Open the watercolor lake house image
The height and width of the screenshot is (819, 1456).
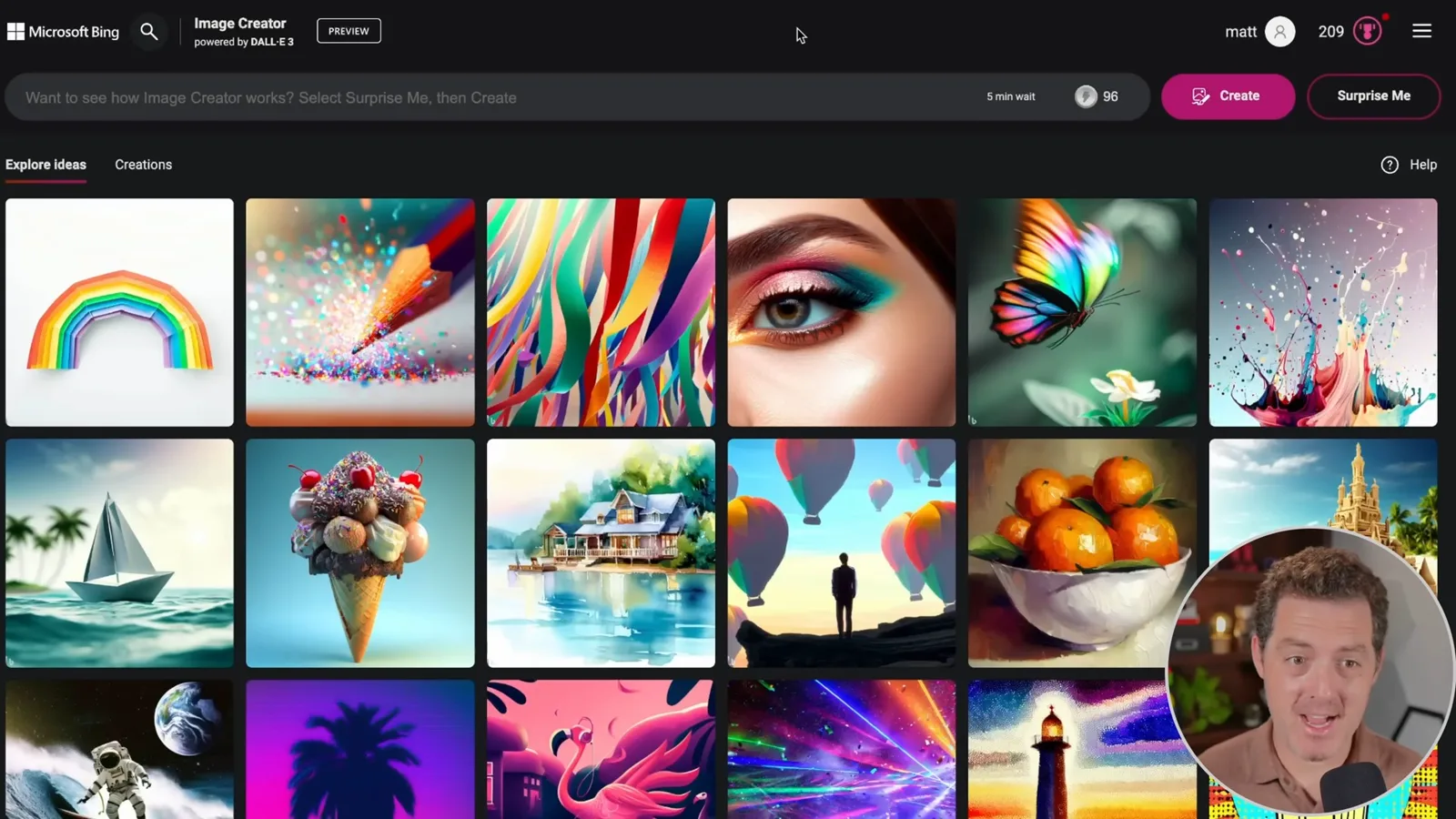click(x=601, y=553)
